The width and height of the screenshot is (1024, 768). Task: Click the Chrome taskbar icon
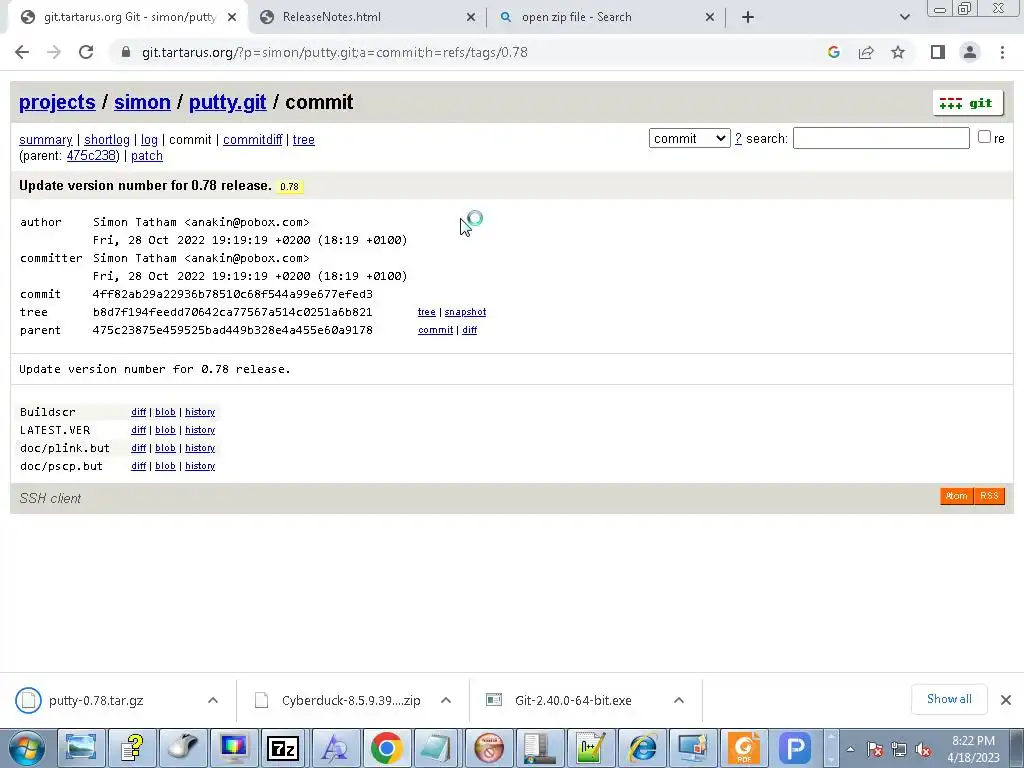[x=386, y=748]
